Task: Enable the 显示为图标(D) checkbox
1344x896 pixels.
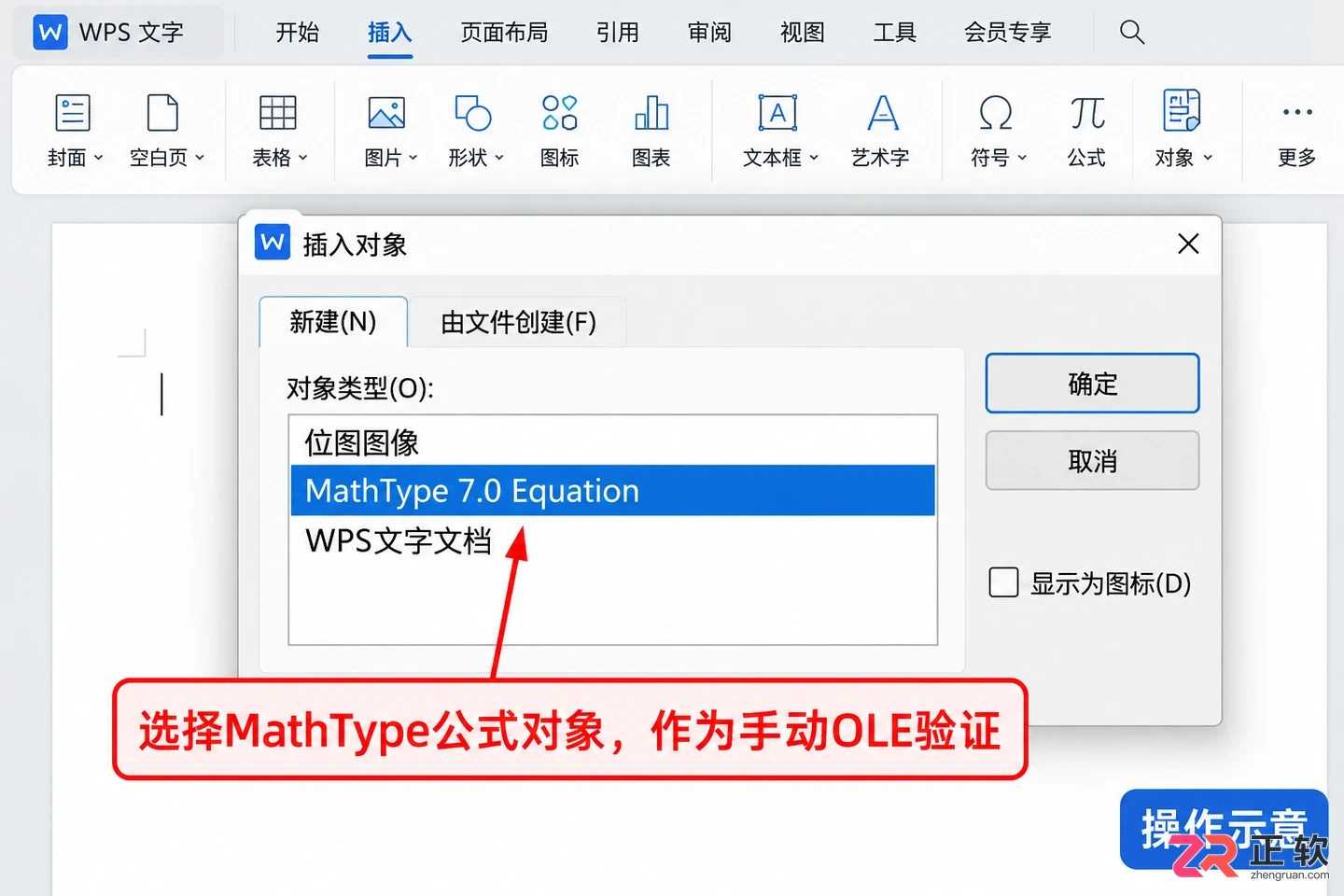Action: tap(1003, 582)
